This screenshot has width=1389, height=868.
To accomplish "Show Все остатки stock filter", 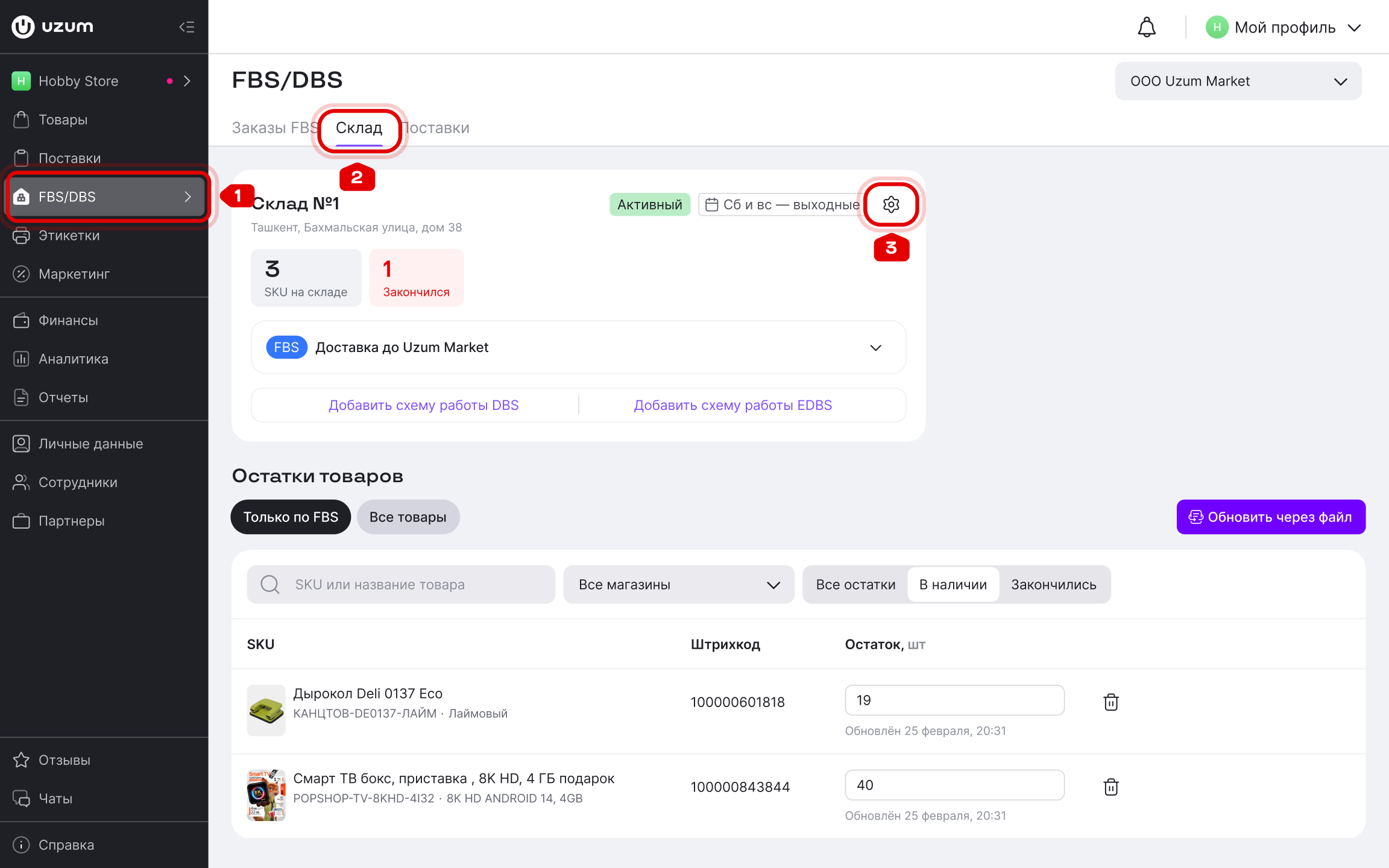I will [855, 584].
